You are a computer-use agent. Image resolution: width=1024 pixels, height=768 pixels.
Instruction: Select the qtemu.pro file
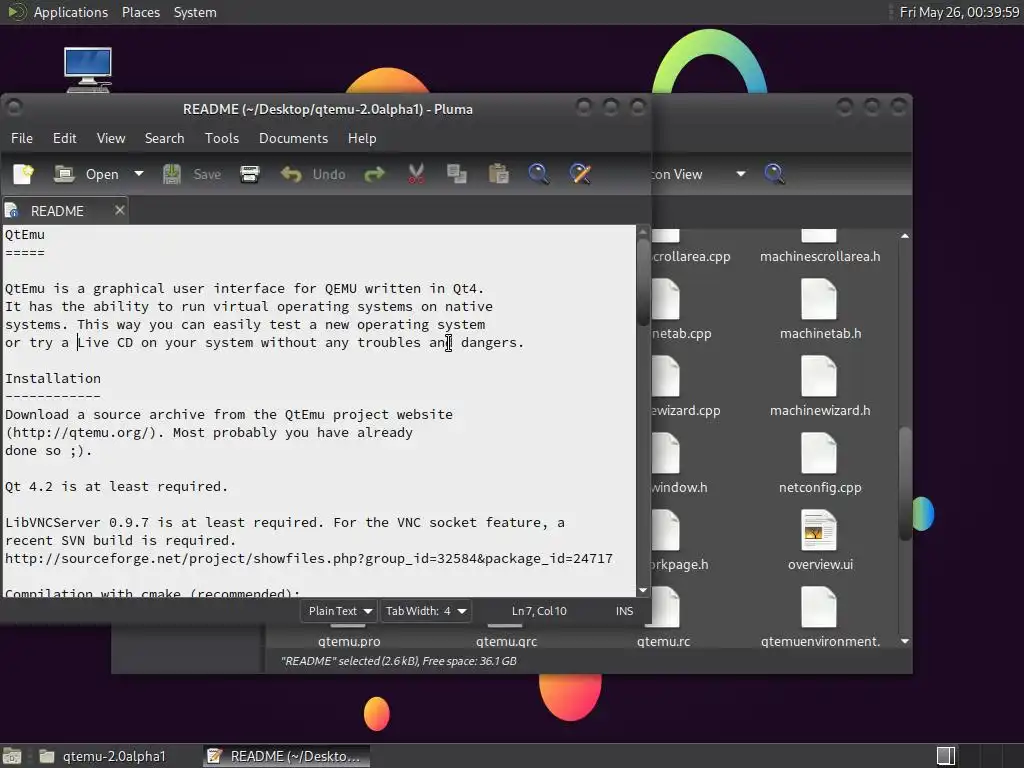point(349,641)
